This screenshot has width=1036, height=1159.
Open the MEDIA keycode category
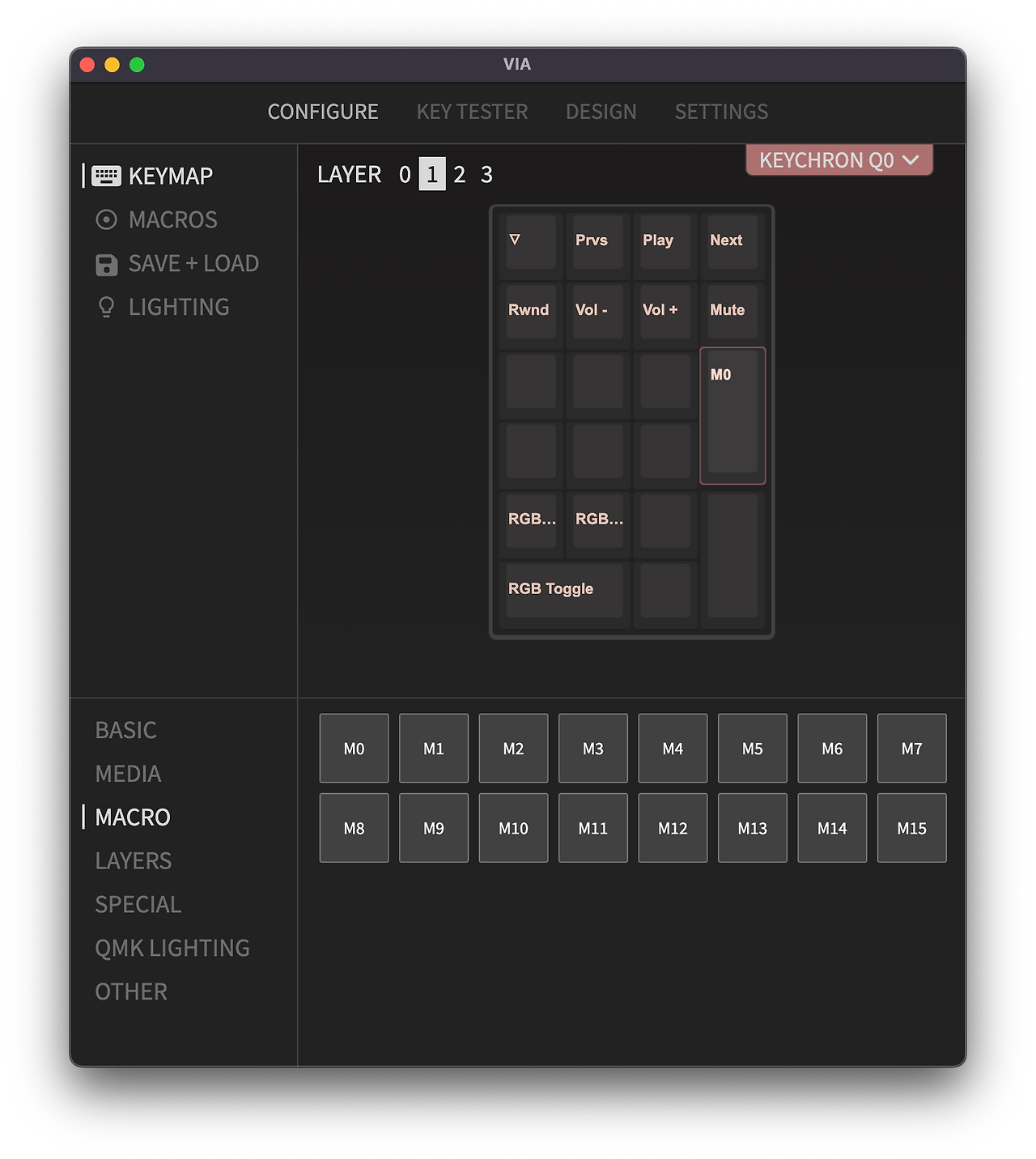[128, 774]
